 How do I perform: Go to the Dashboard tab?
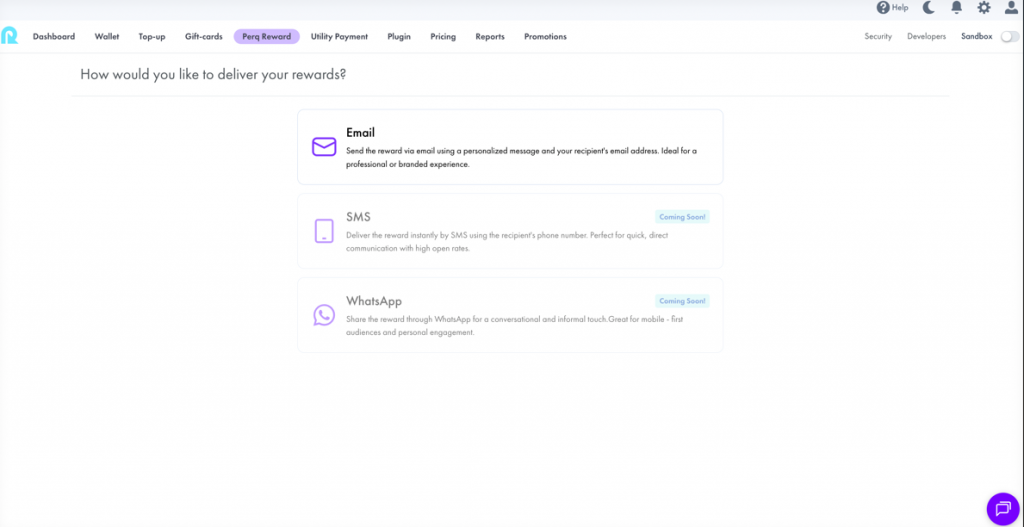[54, 37]
